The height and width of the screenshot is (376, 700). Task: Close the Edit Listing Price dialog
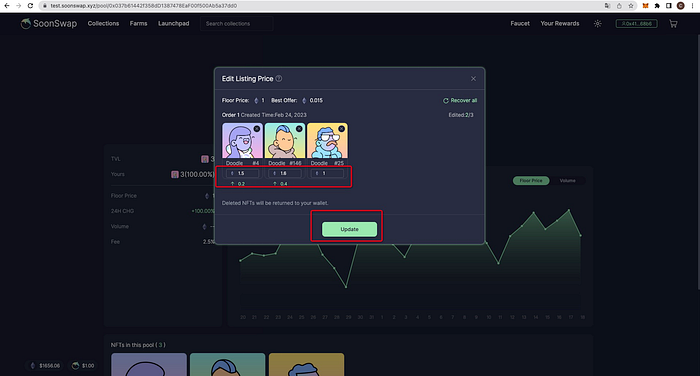473,79
